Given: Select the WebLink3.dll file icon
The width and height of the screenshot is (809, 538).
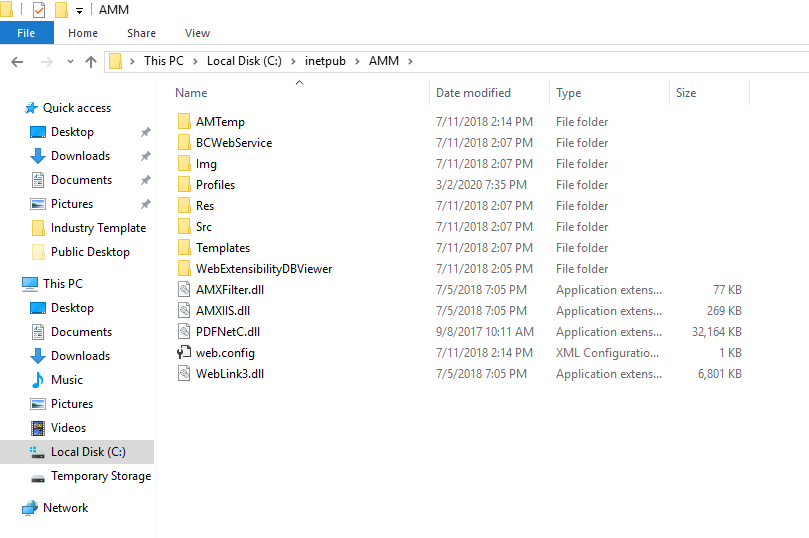Looking at the screenshot, I should click(184, 373).
